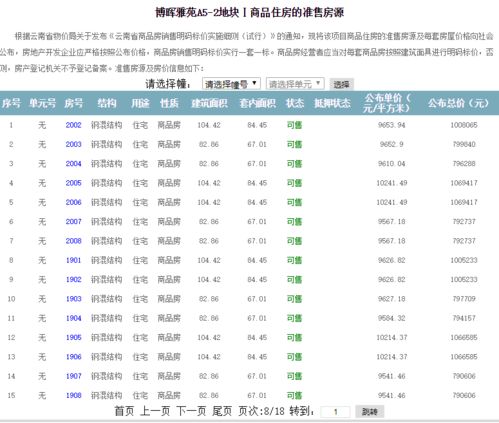
Task: Click total price 799840
Action: point(464,144)
